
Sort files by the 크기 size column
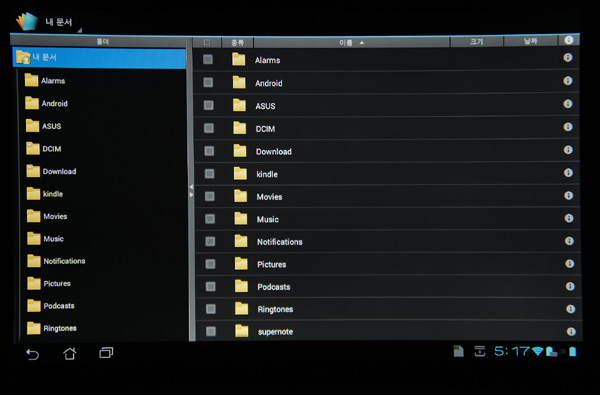pyautogui.click(x=477, y=42)
